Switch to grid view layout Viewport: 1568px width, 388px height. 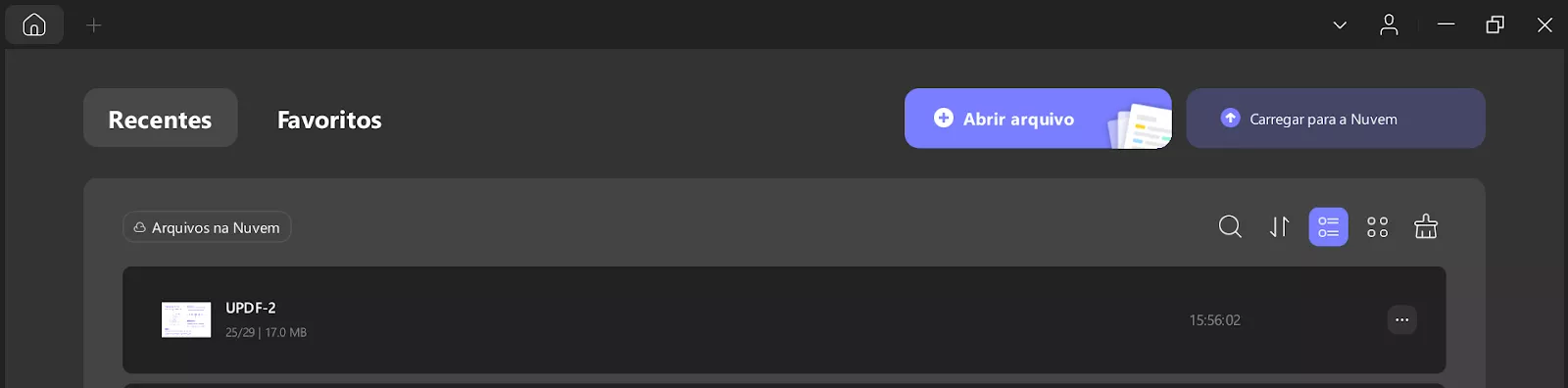click(x=1378, y=227)
